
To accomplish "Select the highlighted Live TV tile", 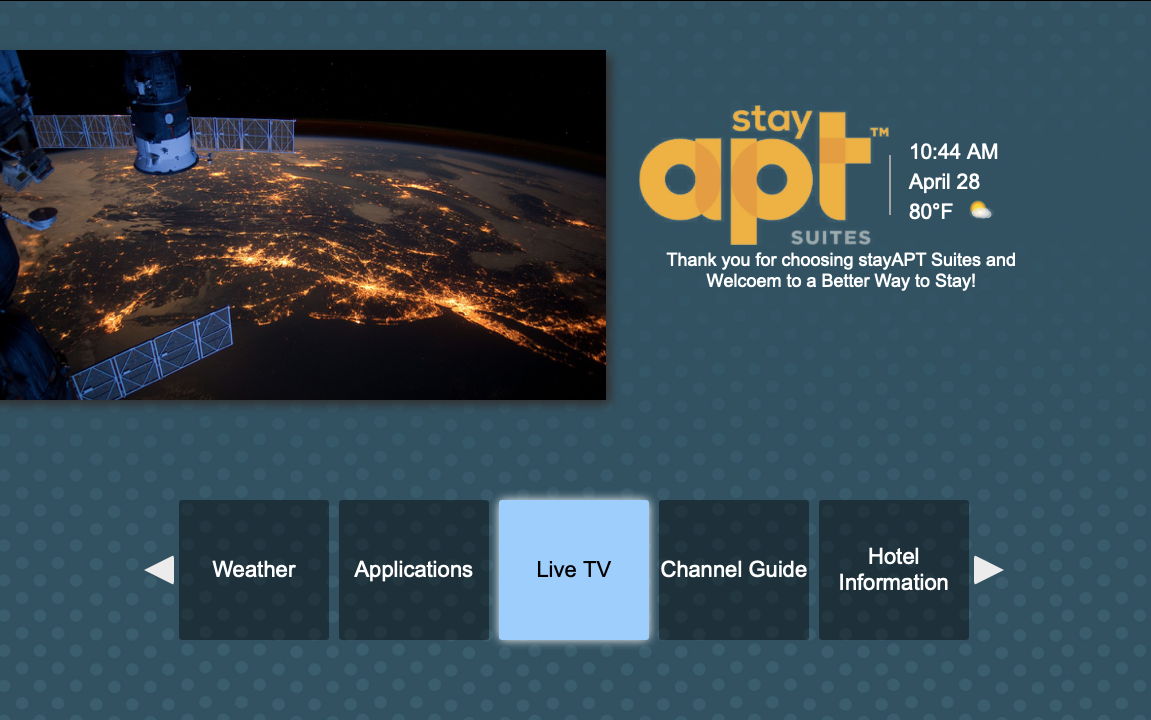I will pos(574,570).
